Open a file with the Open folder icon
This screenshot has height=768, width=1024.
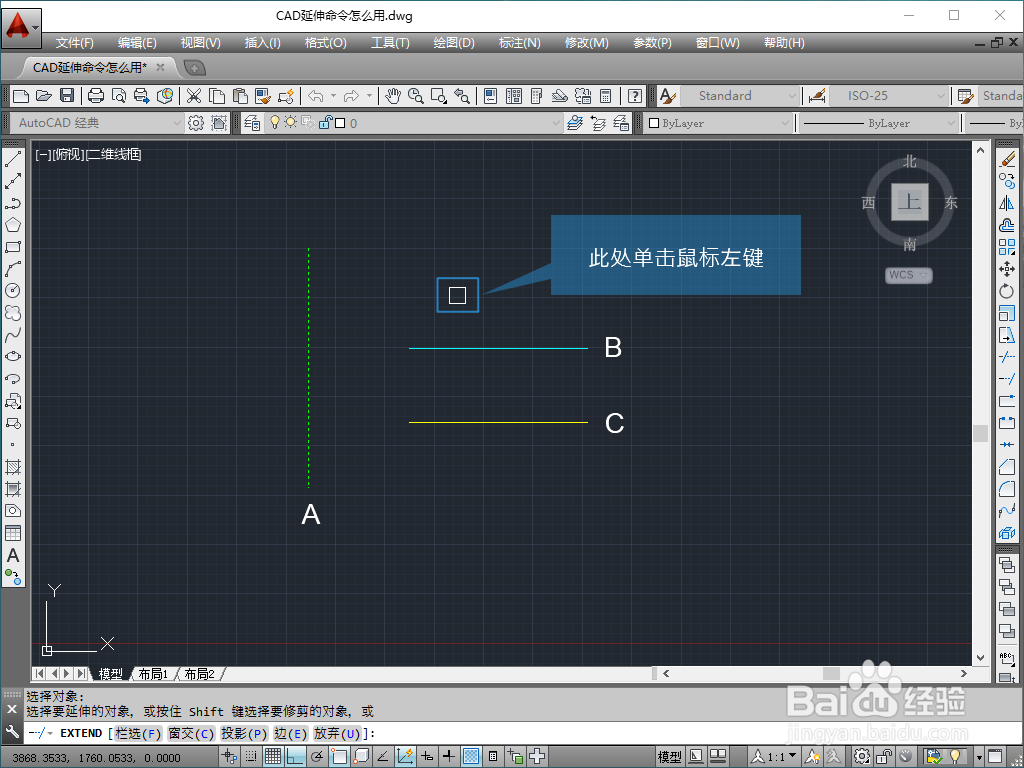click(x=44, y=96)
